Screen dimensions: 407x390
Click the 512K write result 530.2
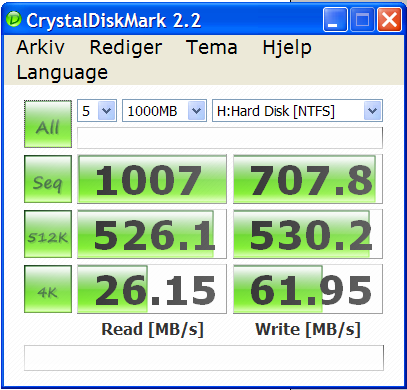(x=308, y=234)
